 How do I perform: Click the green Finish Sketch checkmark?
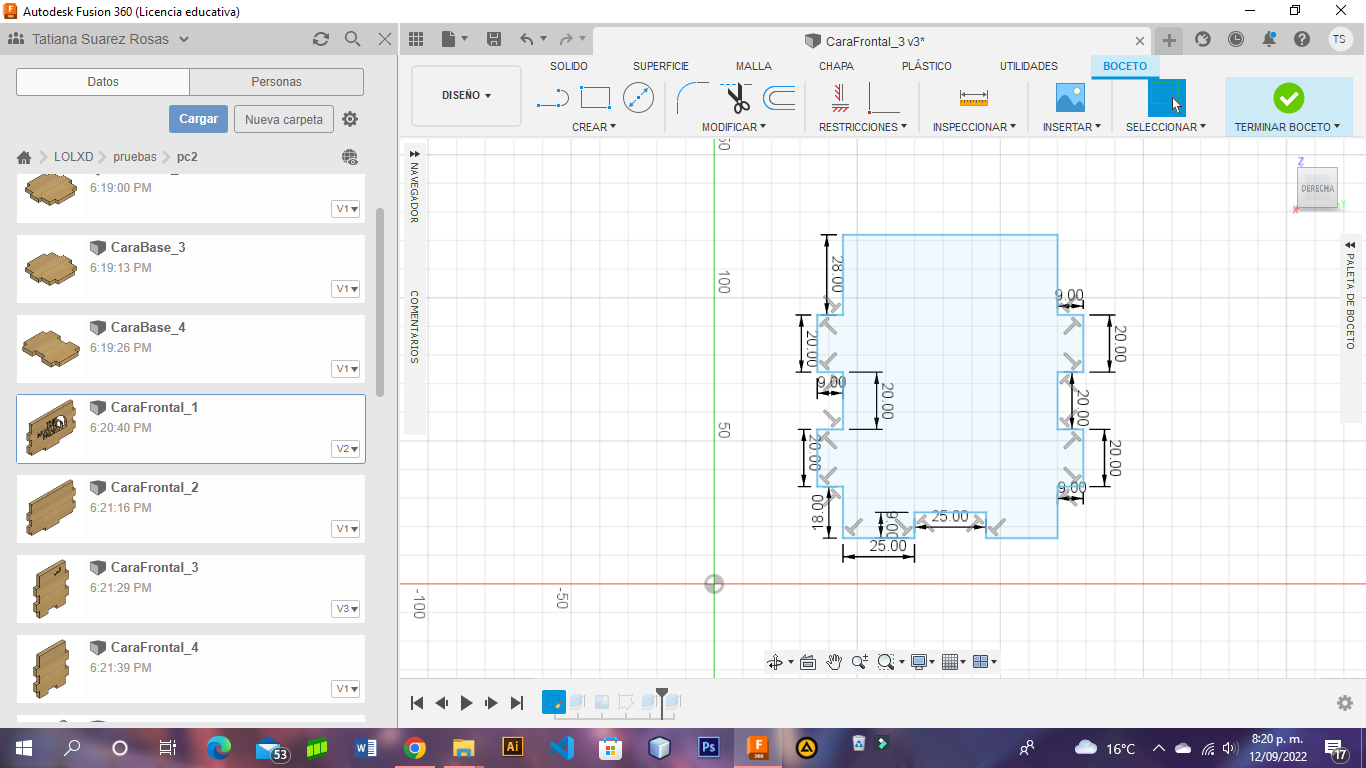pyautogui.click(x=1288, y=98)
